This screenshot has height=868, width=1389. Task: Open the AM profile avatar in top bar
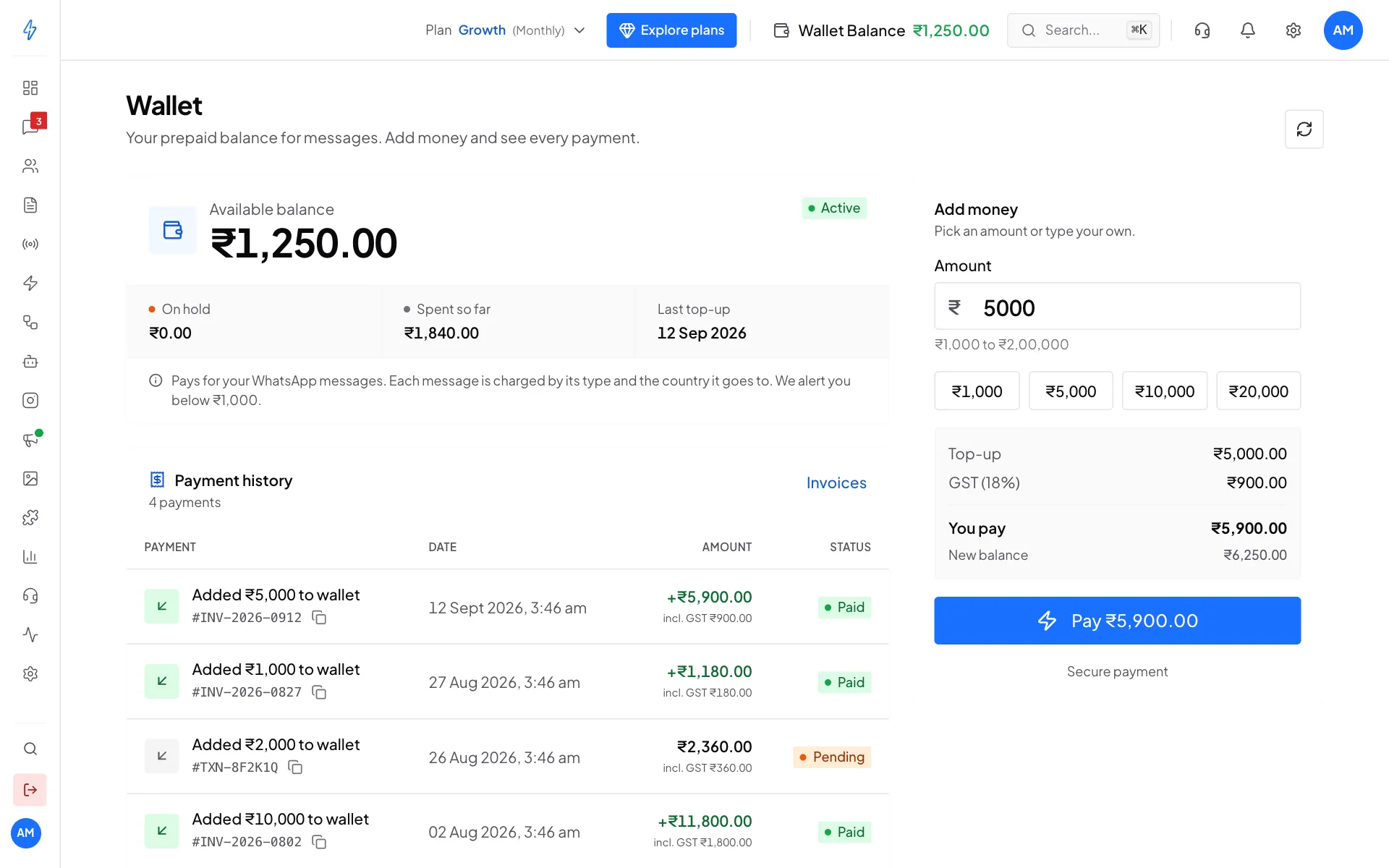pos(1343,30)
